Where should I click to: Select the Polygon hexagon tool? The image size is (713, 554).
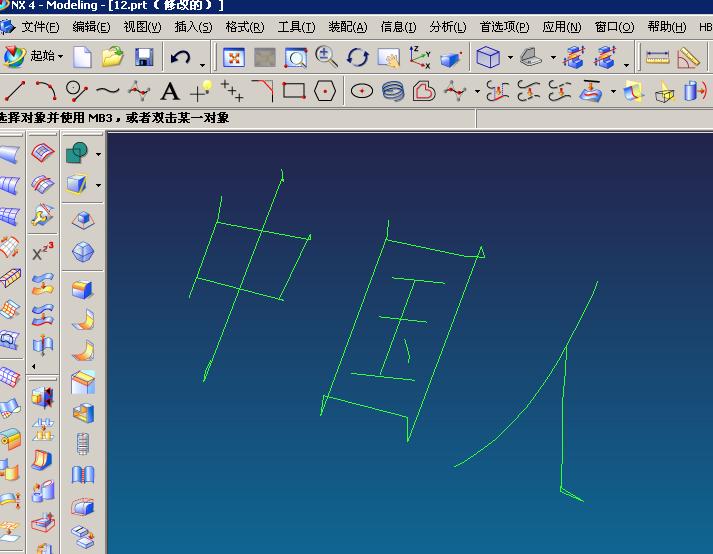(325, 91)
